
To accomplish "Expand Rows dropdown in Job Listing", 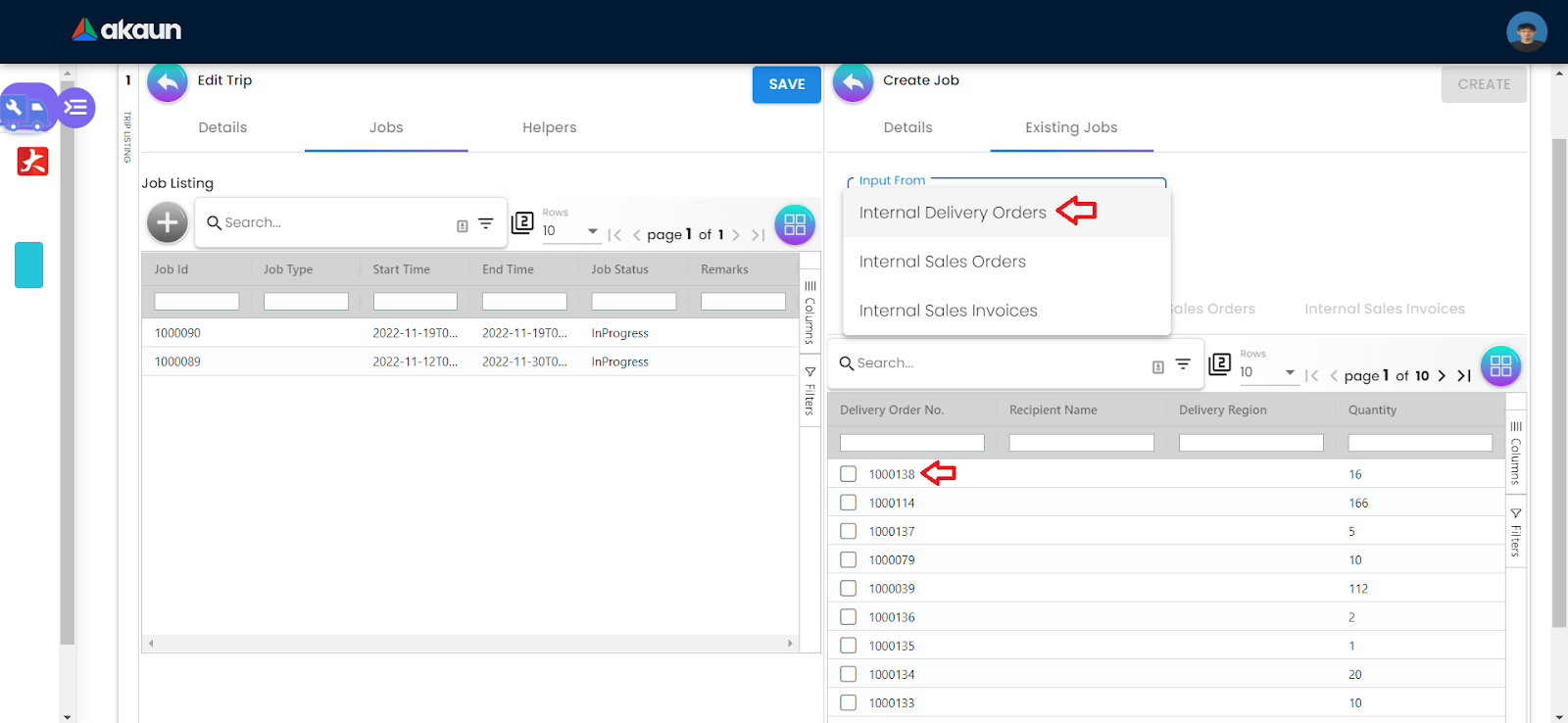I will tap(571, 231).
